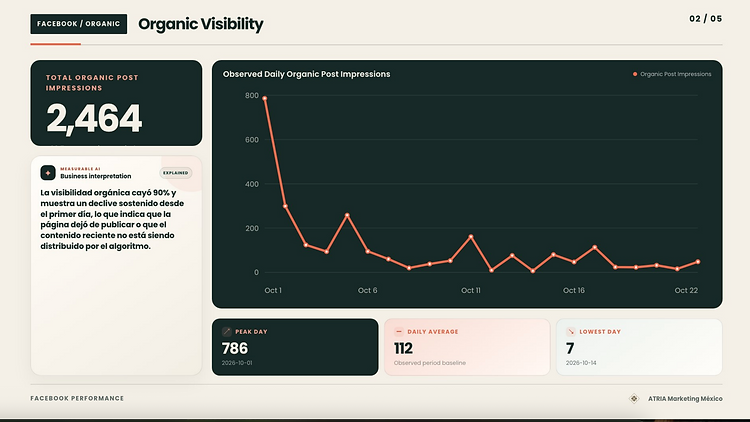750x422 pixels.
Task: Click the last data point at Oct 22
Action: coord(698,262)
